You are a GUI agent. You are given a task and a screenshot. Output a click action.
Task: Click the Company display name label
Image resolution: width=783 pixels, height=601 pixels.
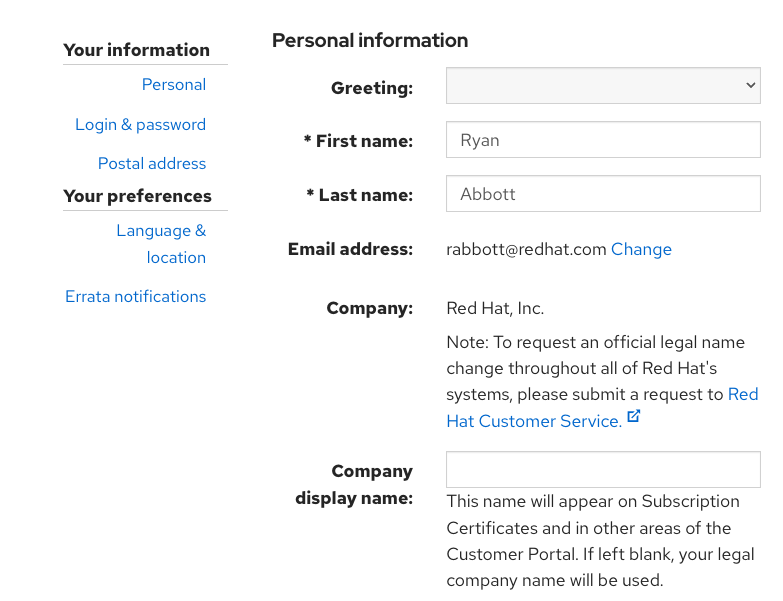[x=355, y=484]
